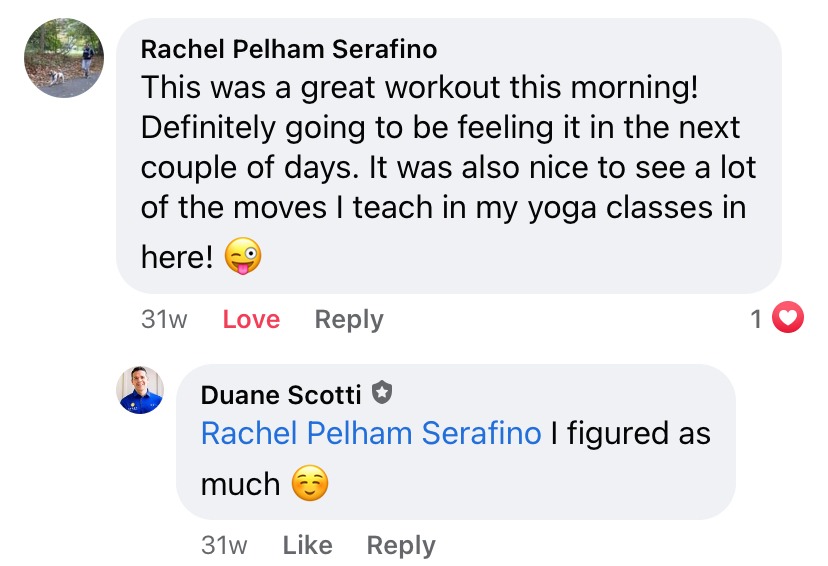Toggle Like on Duane Scotti's reply
The image size is (828, 566).
tap(307, 545)
